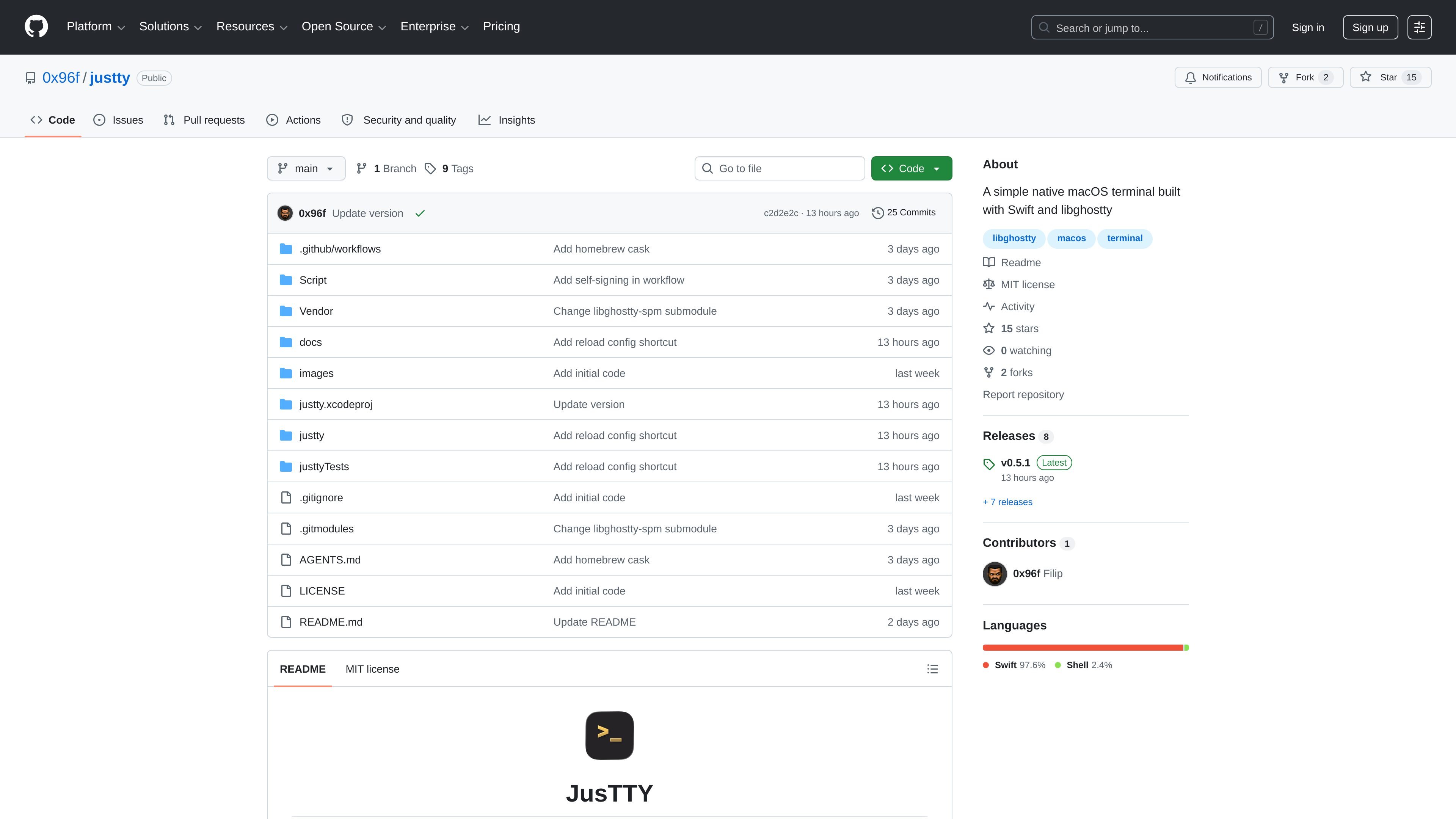Switch to the Insights tab
Viewport: 1456px width, 819px height.
[507, 120]
